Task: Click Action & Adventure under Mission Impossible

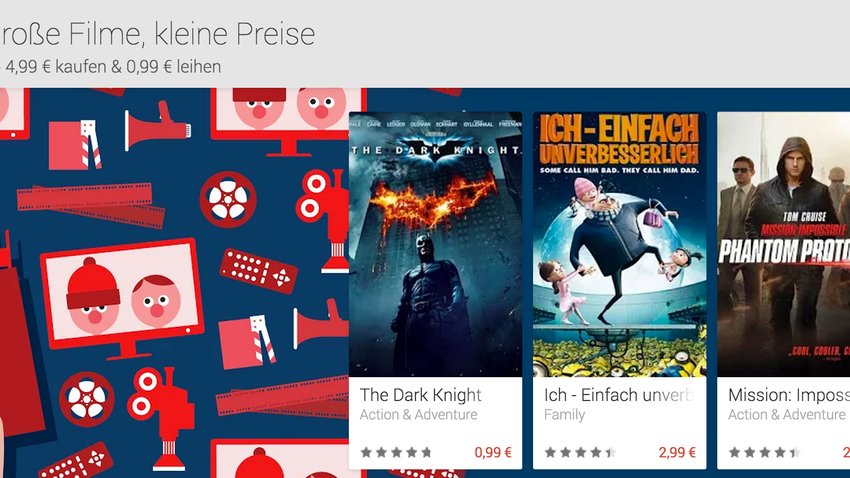Action: click(787, 415)
